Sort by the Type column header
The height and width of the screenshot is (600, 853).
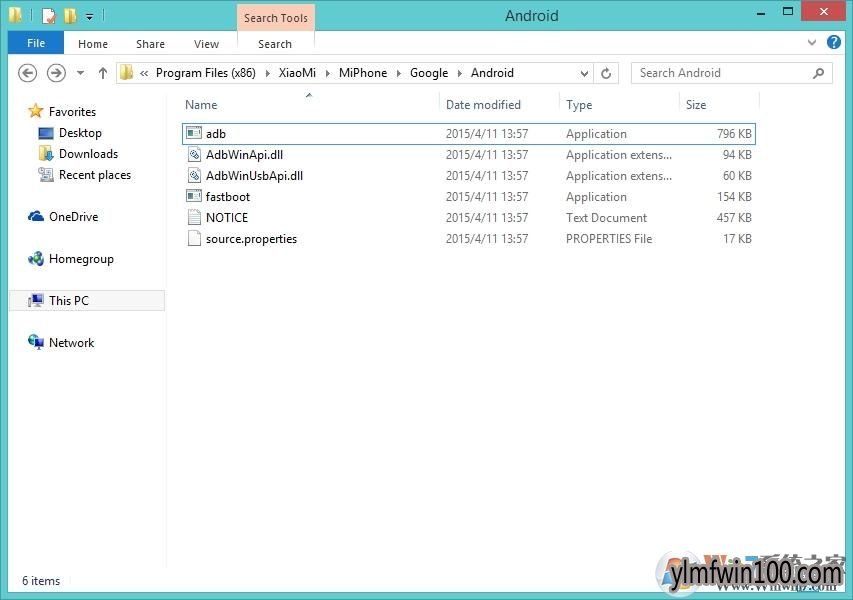579,104
